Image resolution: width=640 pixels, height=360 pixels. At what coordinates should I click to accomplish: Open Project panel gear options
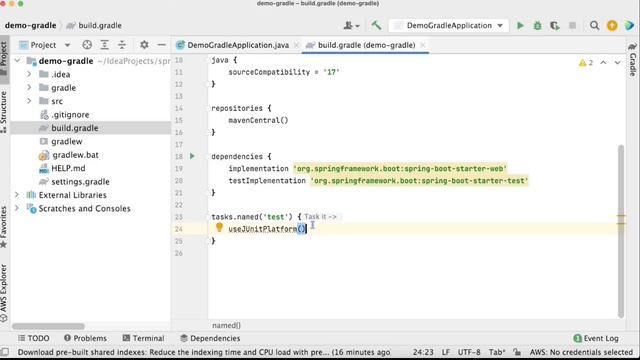click(144, 45)
